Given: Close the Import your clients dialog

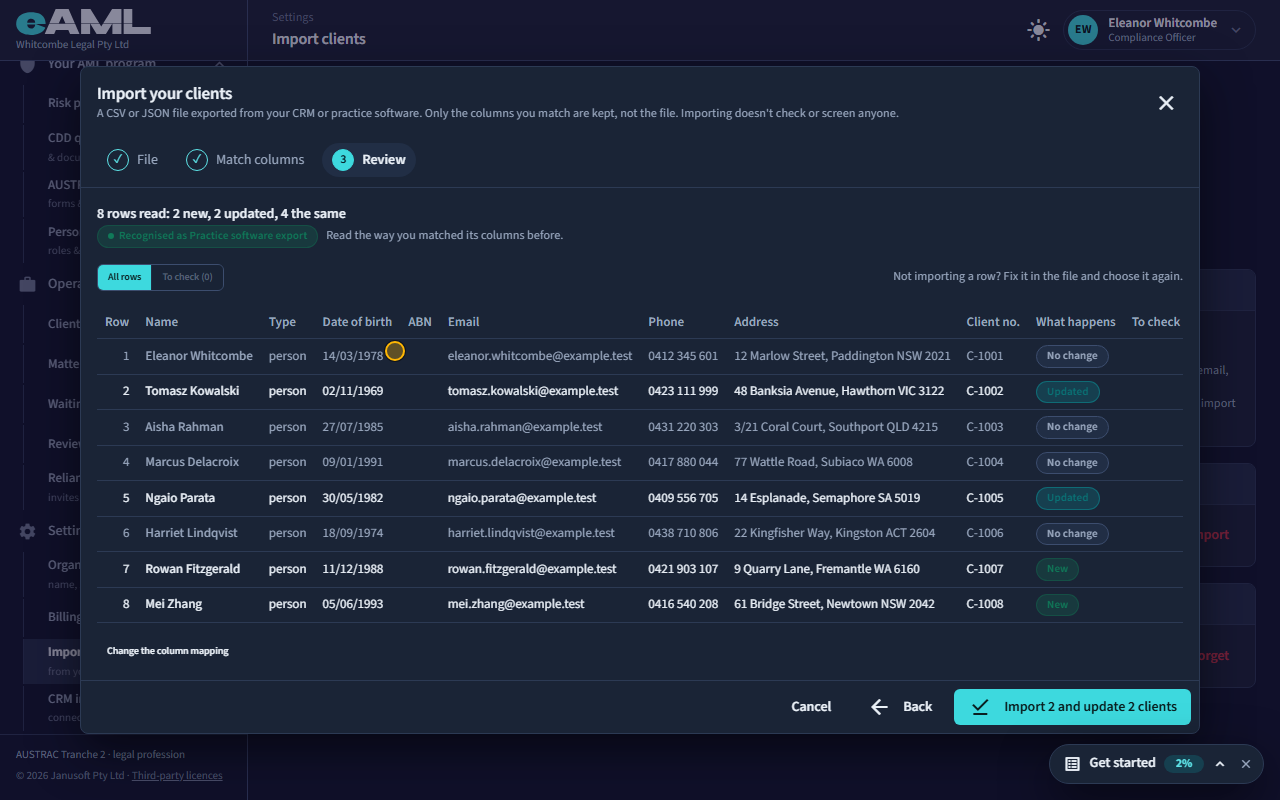Looking at the screenshot, I should tap(1166, 103).
